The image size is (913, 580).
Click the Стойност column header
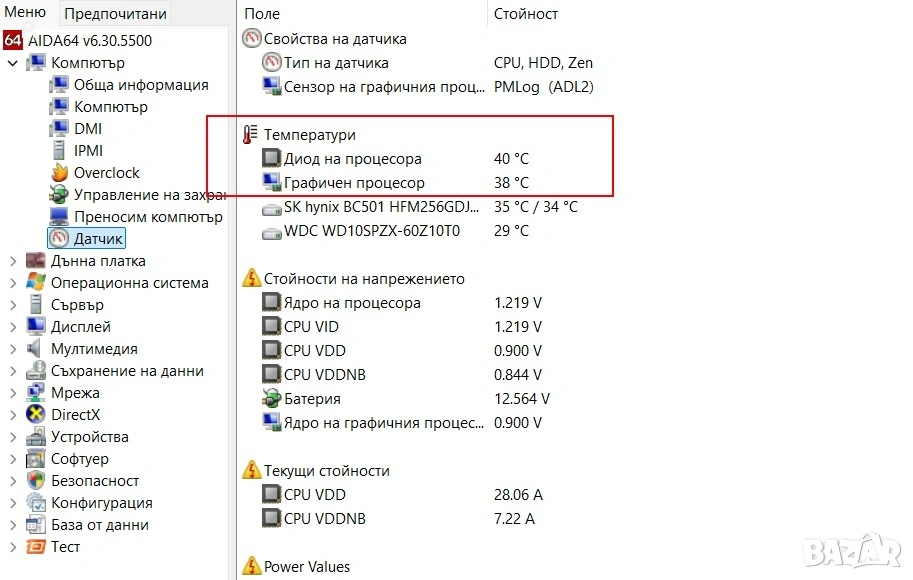[526, 13]
